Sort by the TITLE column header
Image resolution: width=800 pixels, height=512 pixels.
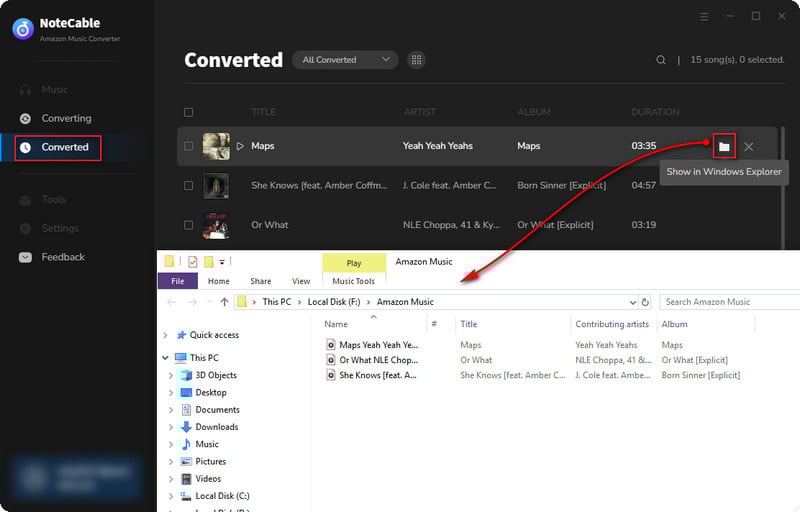[264, 112]
